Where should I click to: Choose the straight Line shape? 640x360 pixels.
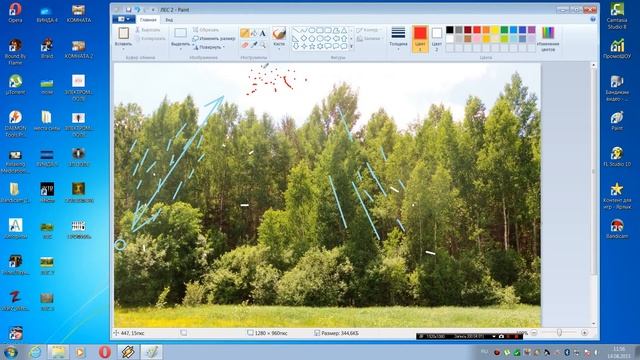pos(296,30)
